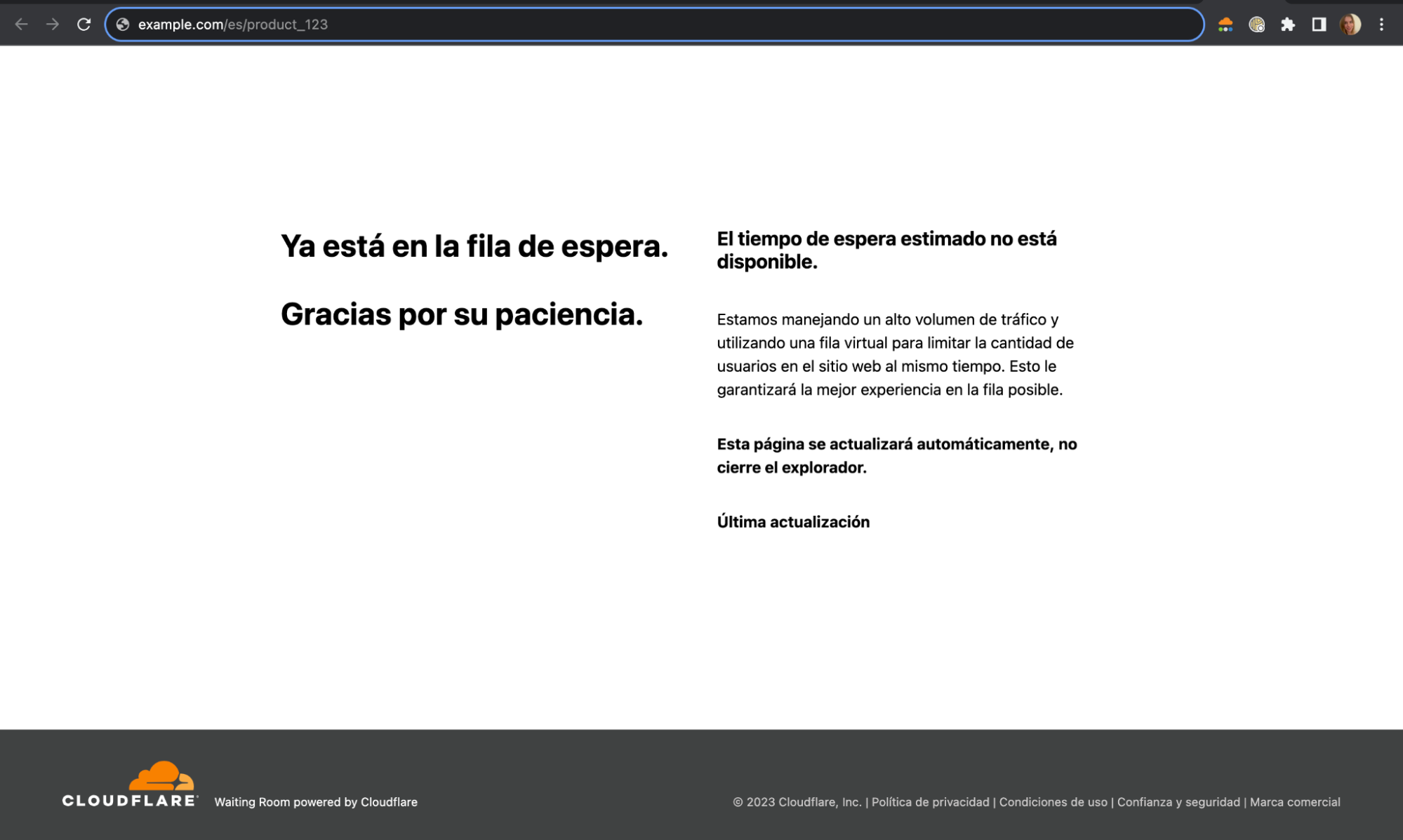Viewport: 1403px width, 840px height.
Task: Open the Chrome three-dot menu
Action: coord(1381,25)
